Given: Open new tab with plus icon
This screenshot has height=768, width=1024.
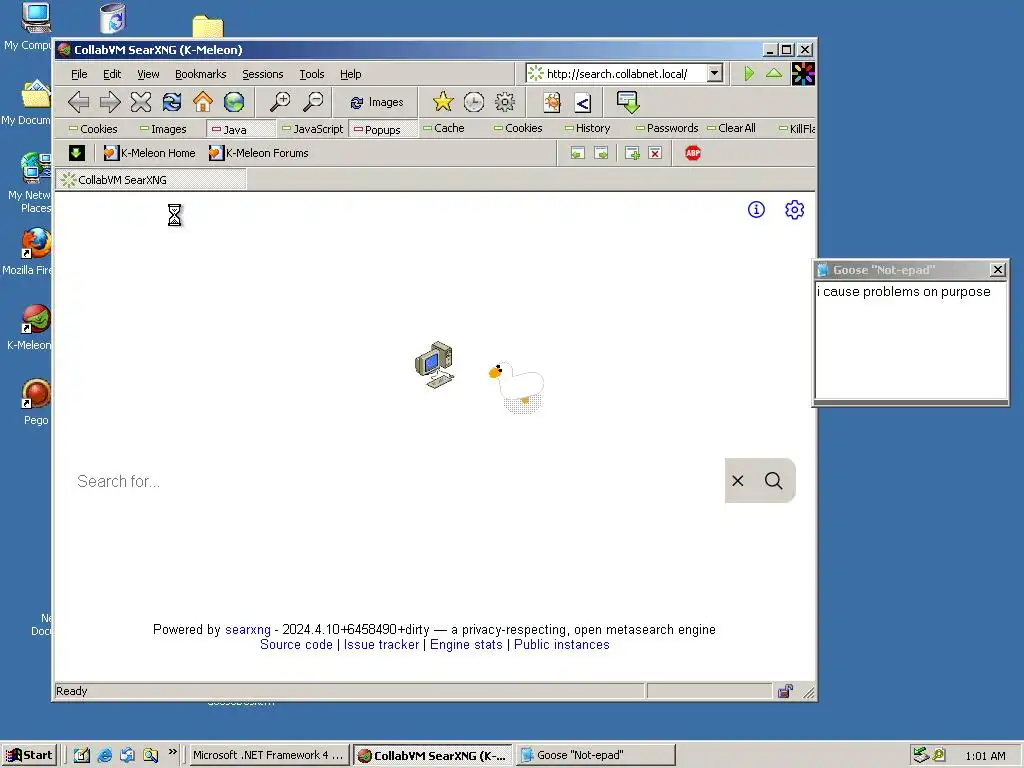Looking at the screenshot, I should coord(632,153).
